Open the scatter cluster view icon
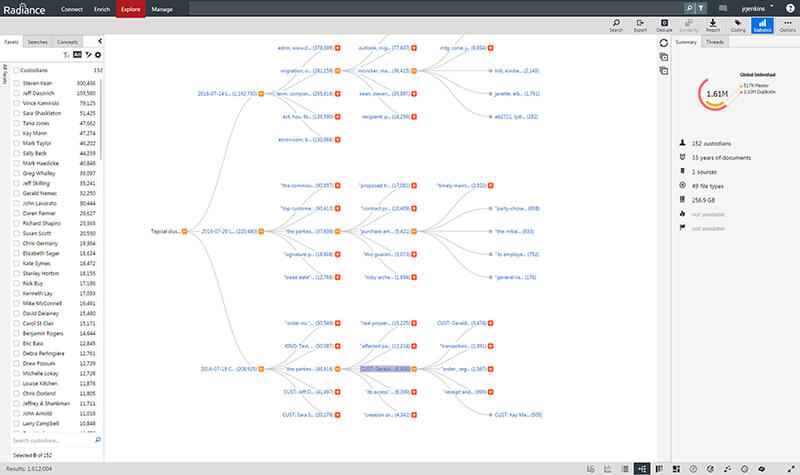The image size is (800, 475). pos(728,468)
